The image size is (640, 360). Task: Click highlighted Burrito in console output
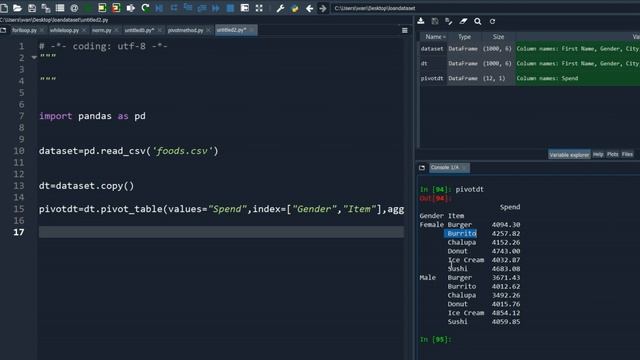(x=461, y=233)
